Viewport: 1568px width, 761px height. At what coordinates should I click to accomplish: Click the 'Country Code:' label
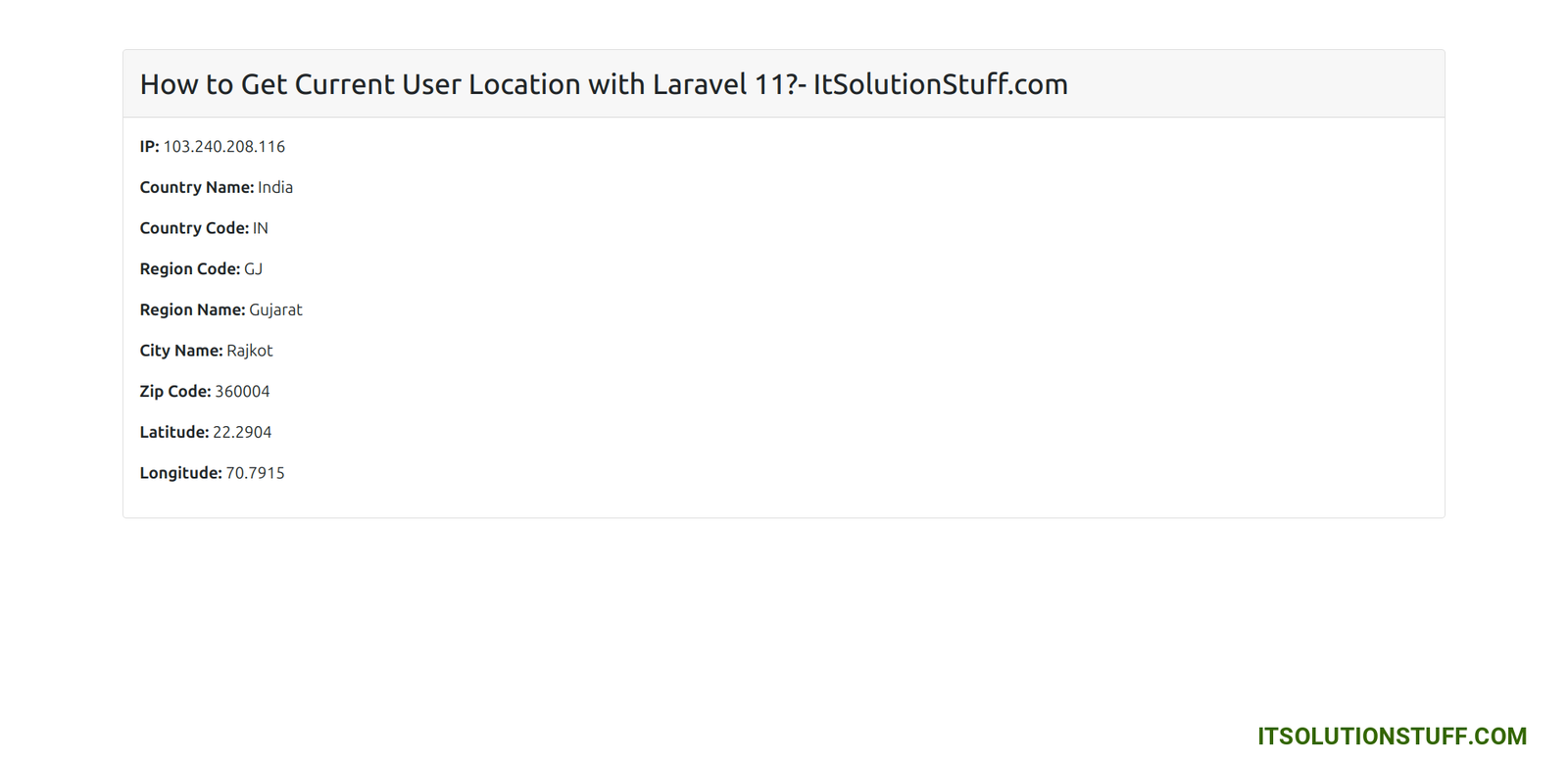[194, 228]
